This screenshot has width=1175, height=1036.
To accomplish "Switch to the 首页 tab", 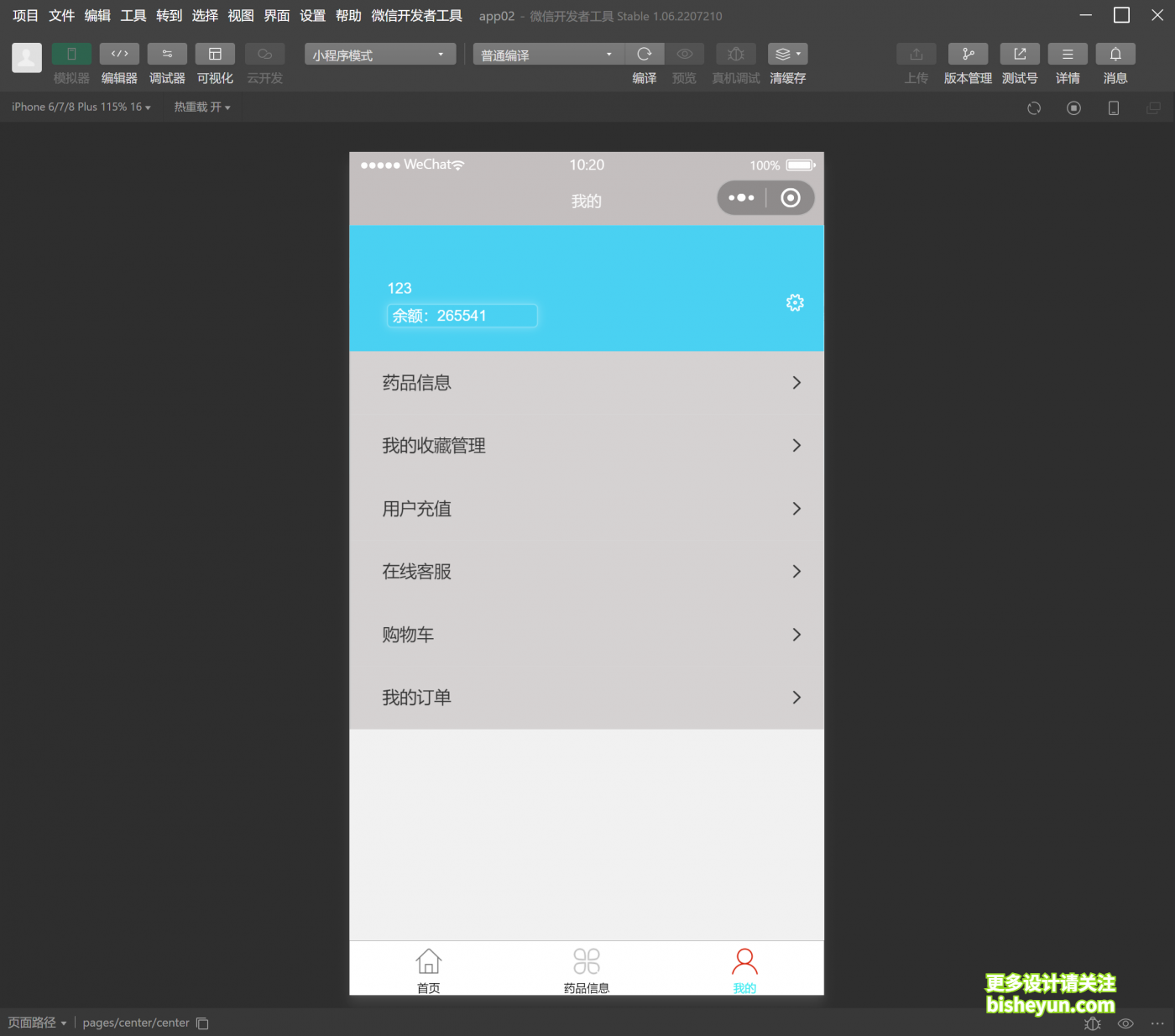I will 428,970.
